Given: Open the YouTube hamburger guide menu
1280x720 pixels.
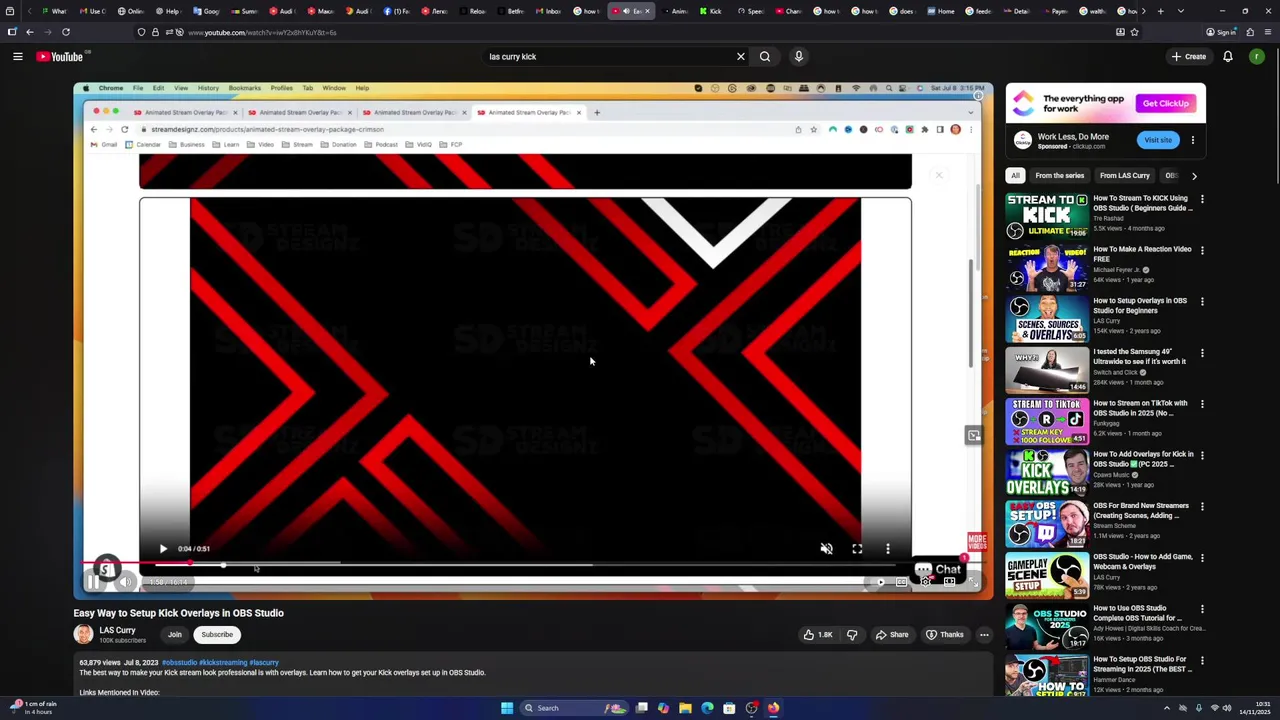Looking at the screenshot, I should 18,57.
